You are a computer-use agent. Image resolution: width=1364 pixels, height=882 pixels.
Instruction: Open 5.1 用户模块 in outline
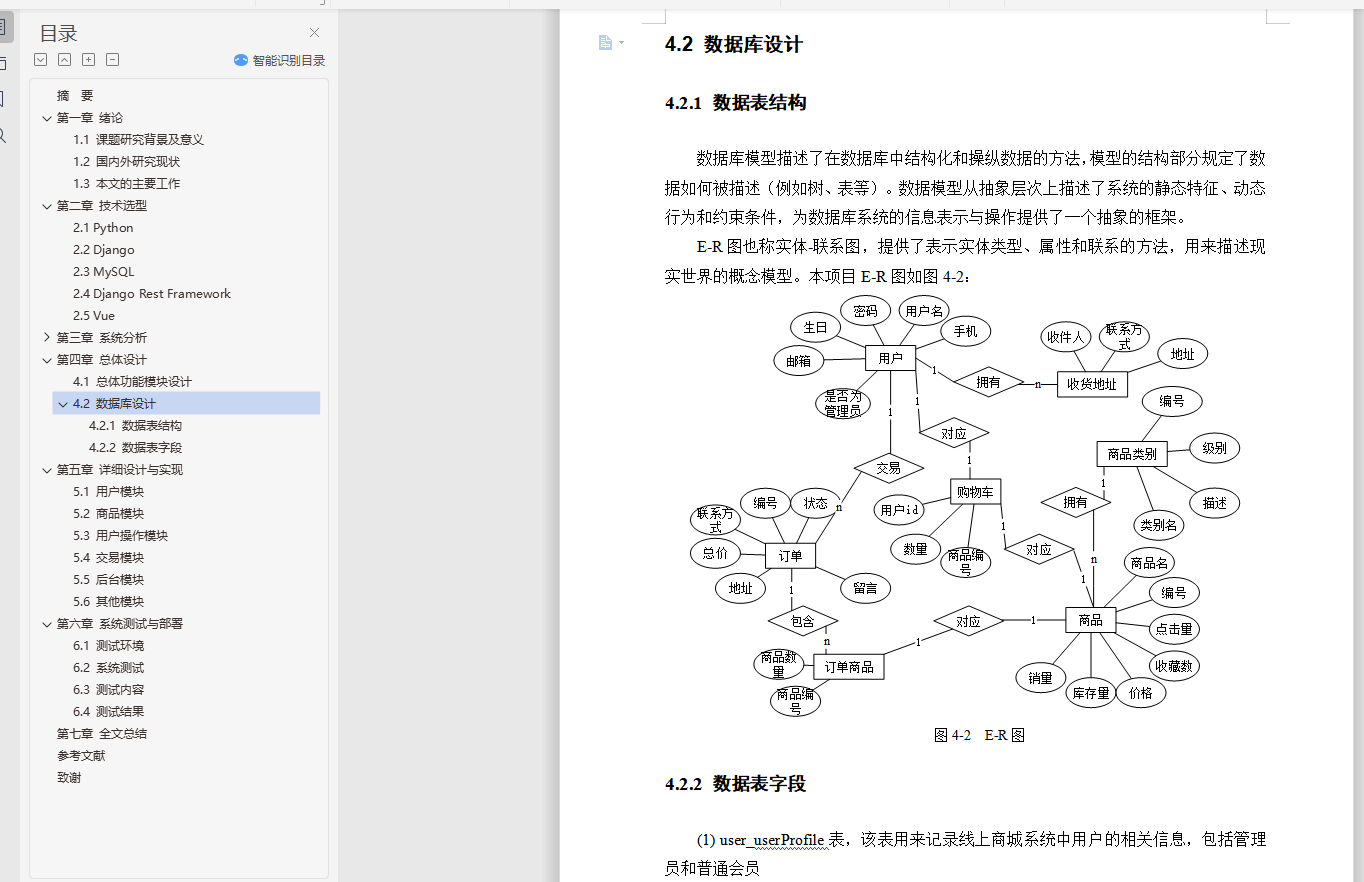108,492
